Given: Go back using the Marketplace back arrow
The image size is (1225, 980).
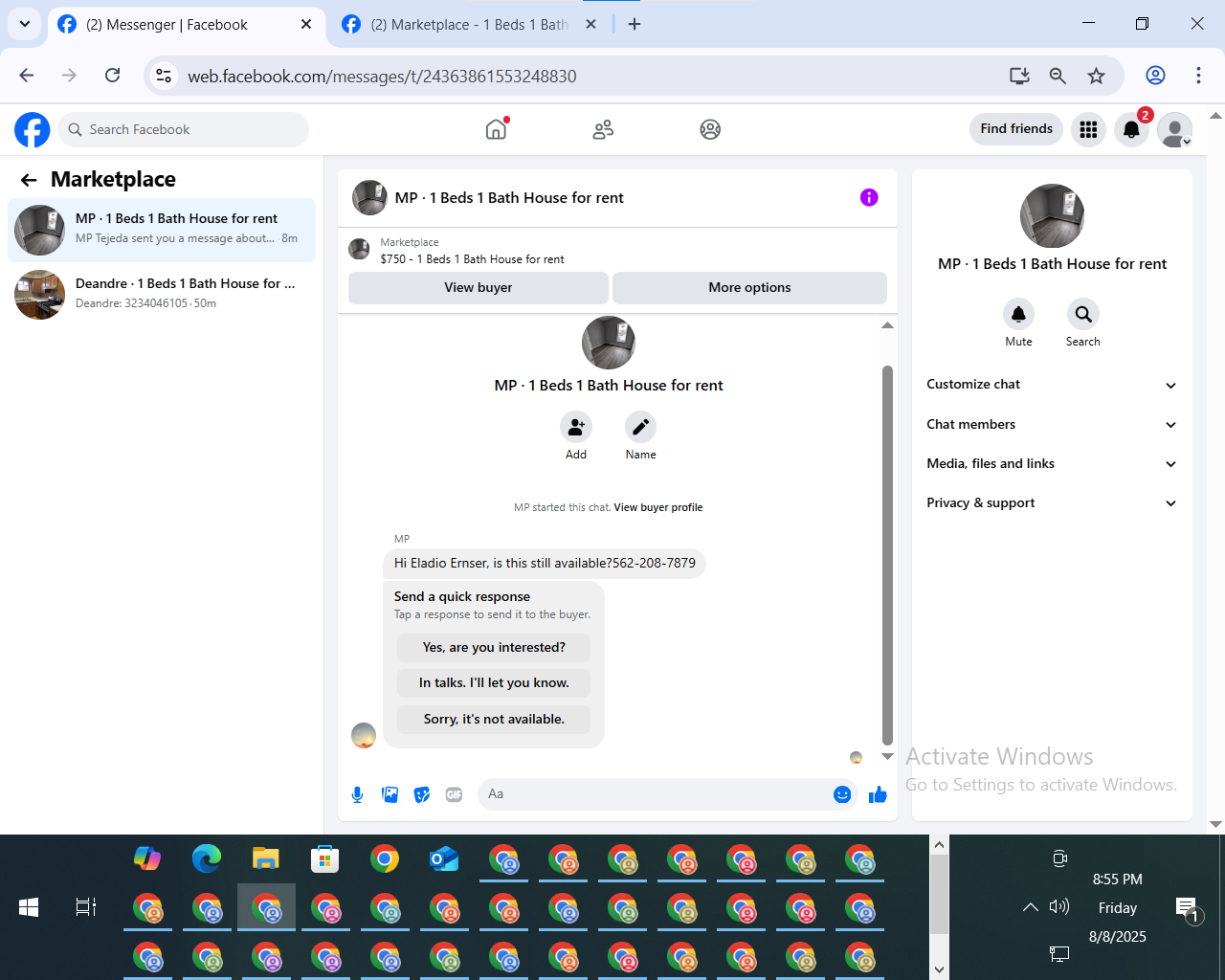Looking at the screenshot, I should [x=29, y=180].
